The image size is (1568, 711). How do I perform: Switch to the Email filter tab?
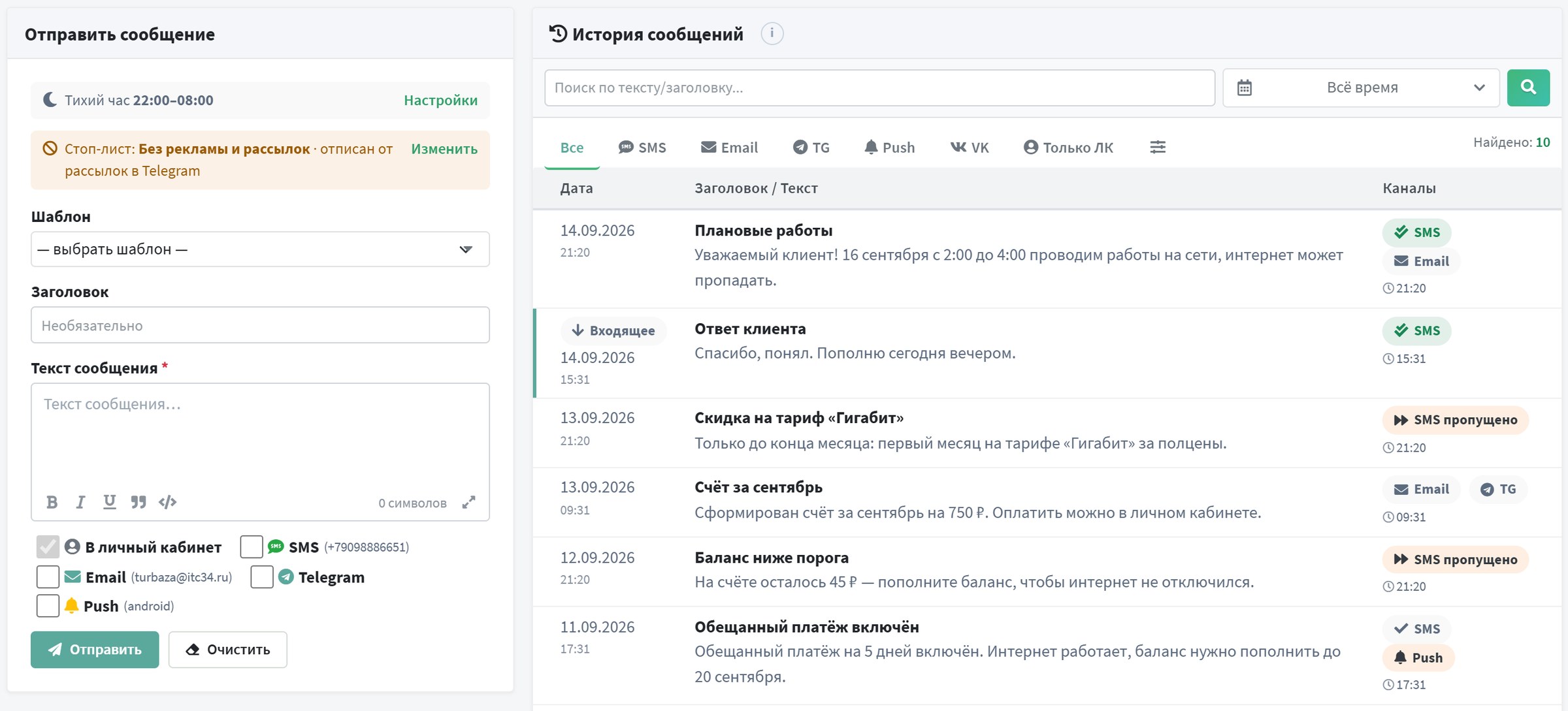point(729,148)
